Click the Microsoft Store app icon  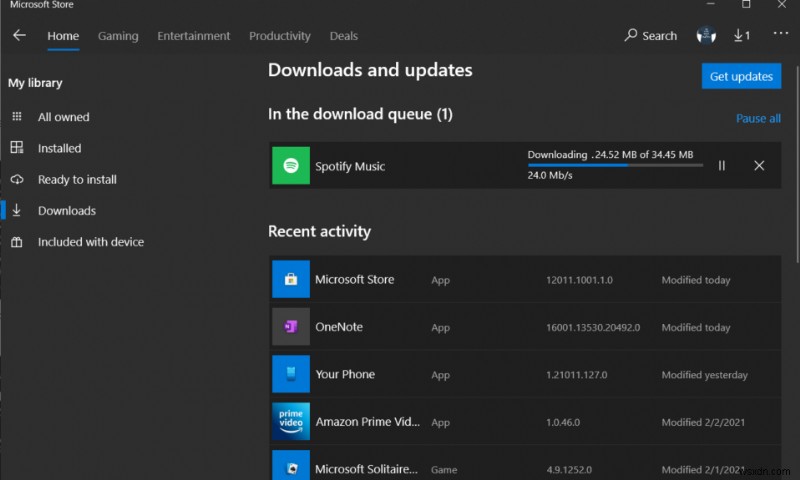point(291,279)
